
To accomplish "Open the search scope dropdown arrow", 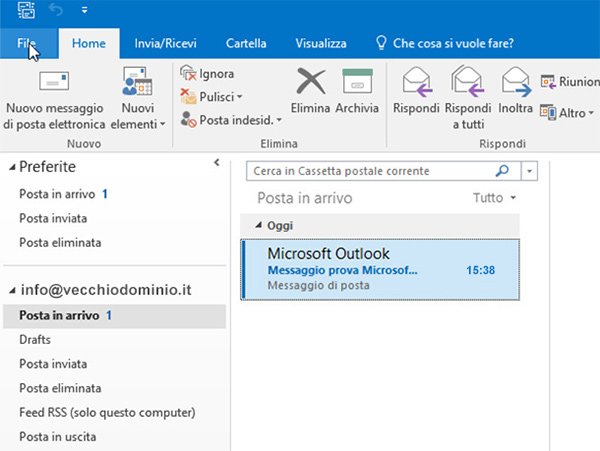I will click(530, 171).
